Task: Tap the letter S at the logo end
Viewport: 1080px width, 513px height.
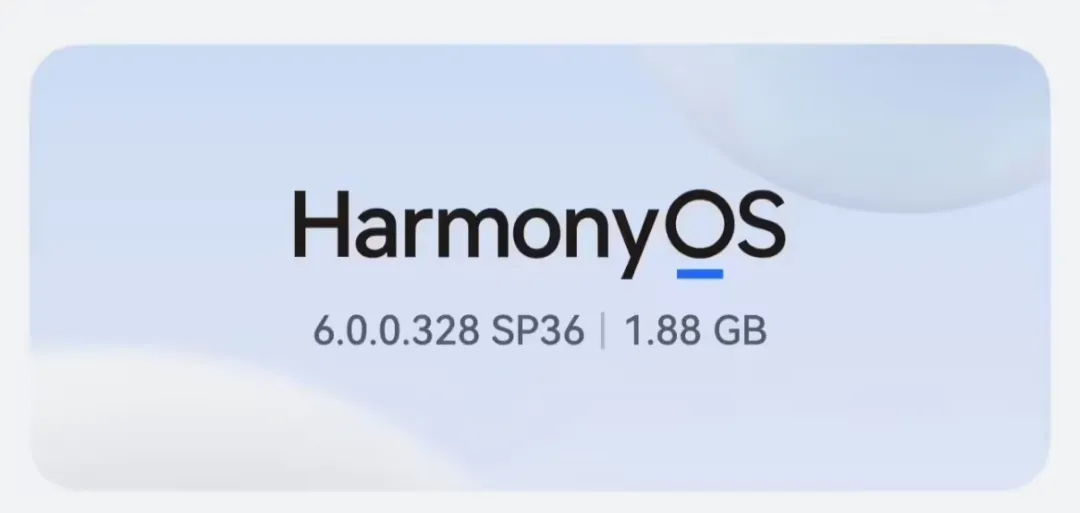Action: tap(760, 224)
